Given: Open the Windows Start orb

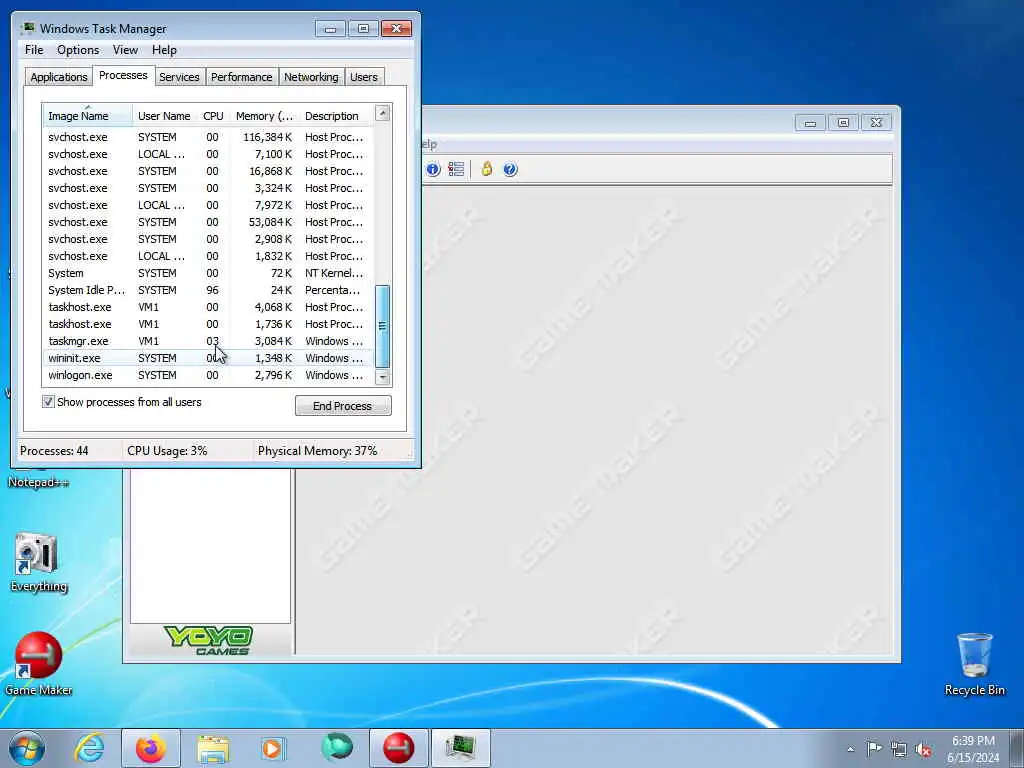Looking at the screenshot, I should coord(27,748).
